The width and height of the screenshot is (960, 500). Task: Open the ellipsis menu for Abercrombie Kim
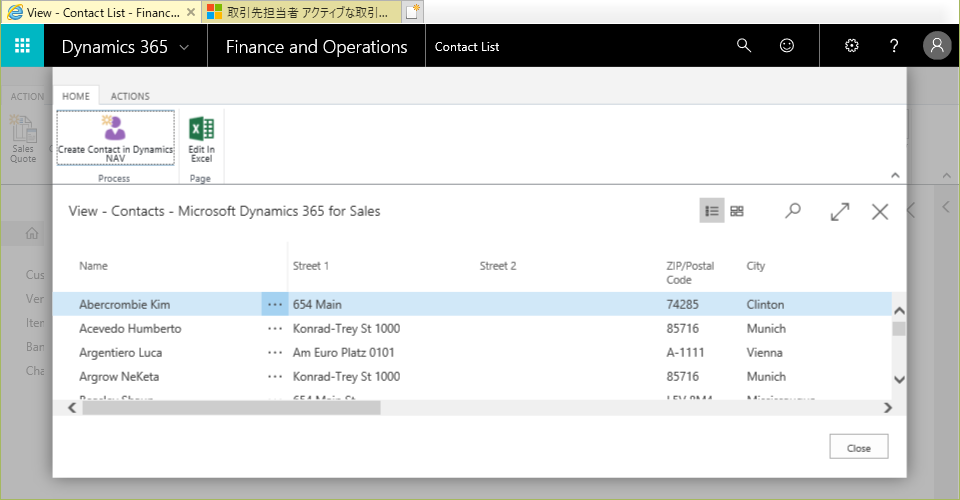[275, 304]
